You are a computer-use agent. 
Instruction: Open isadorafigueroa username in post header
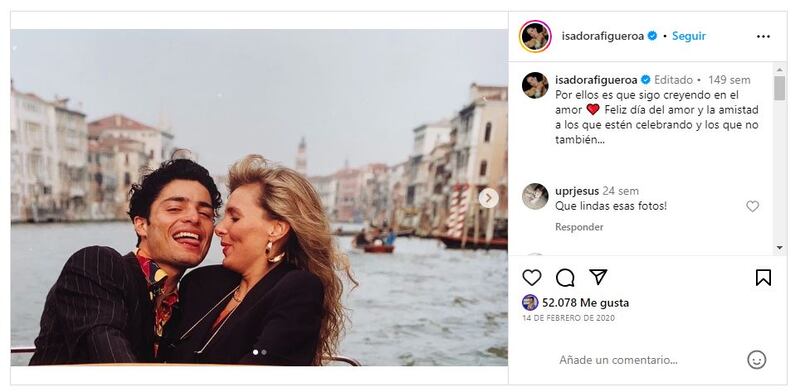[604, 36]
